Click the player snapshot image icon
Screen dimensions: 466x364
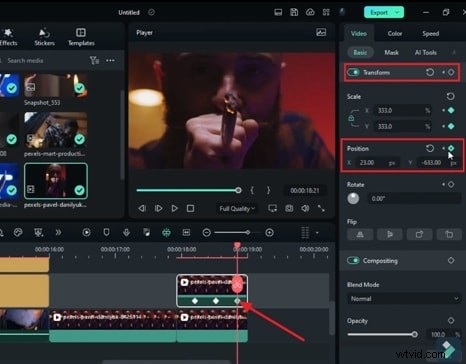(x=321, y=32)
